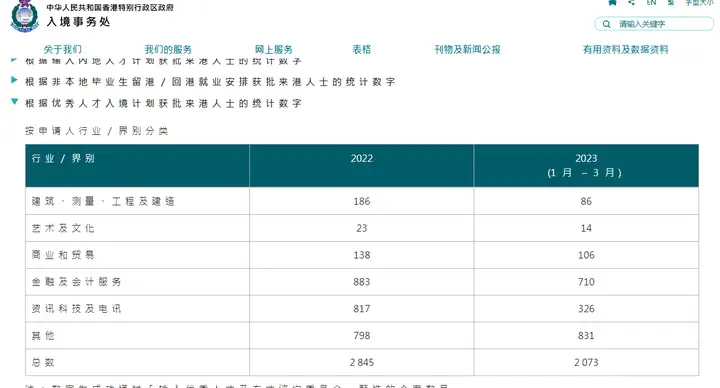
Task: Click the 艺术及文化 row label
Action: click(63, 228)
